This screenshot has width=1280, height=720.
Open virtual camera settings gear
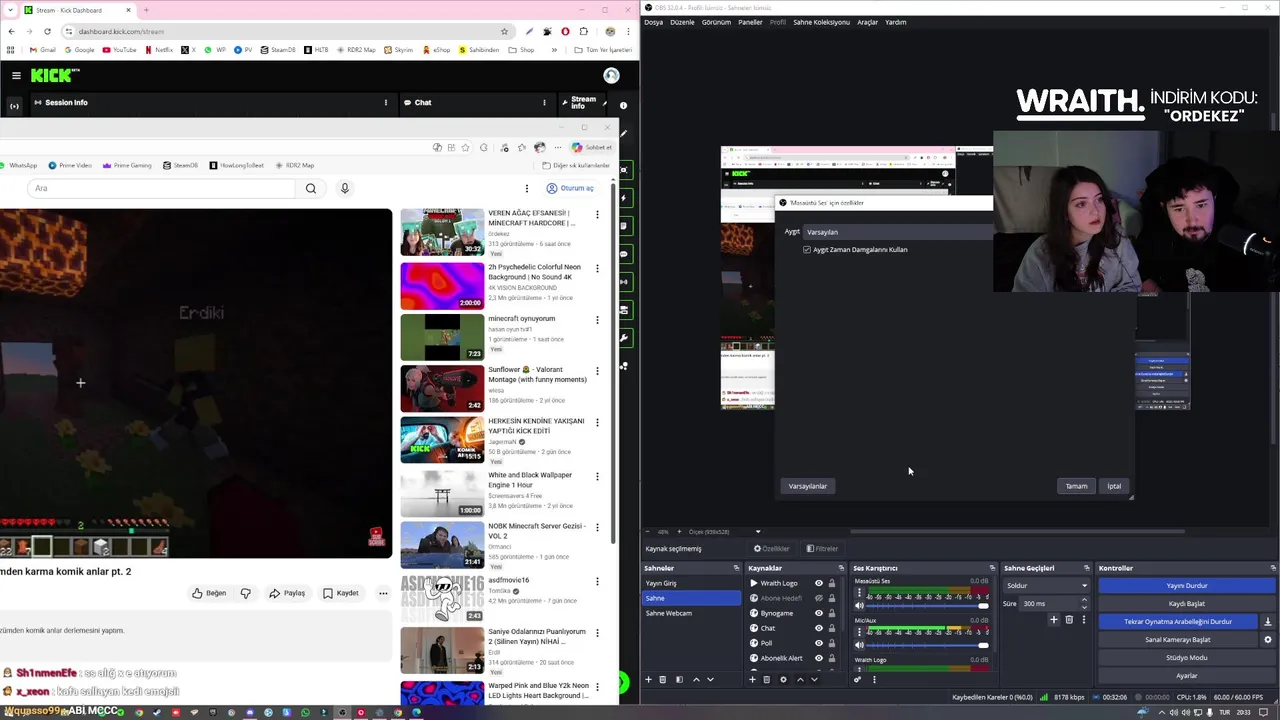[1268, 640]
